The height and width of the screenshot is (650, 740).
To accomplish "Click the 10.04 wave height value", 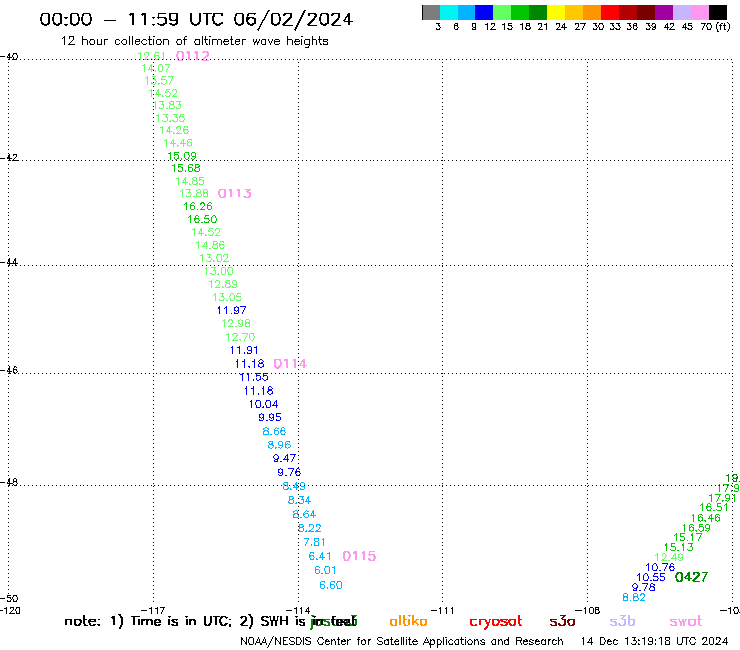I will [263, 404].
